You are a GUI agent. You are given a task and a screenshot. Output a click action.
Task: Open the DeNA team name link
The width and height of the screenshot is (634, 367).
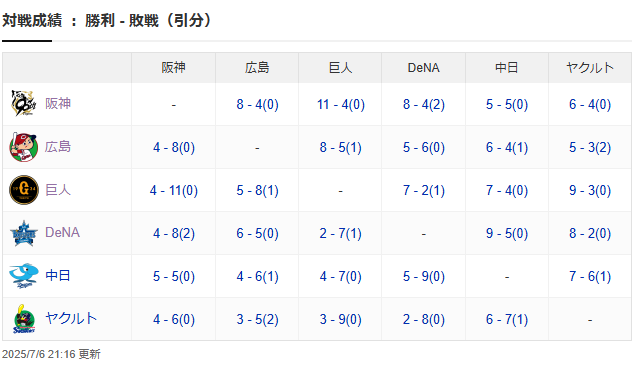point(62,232)
